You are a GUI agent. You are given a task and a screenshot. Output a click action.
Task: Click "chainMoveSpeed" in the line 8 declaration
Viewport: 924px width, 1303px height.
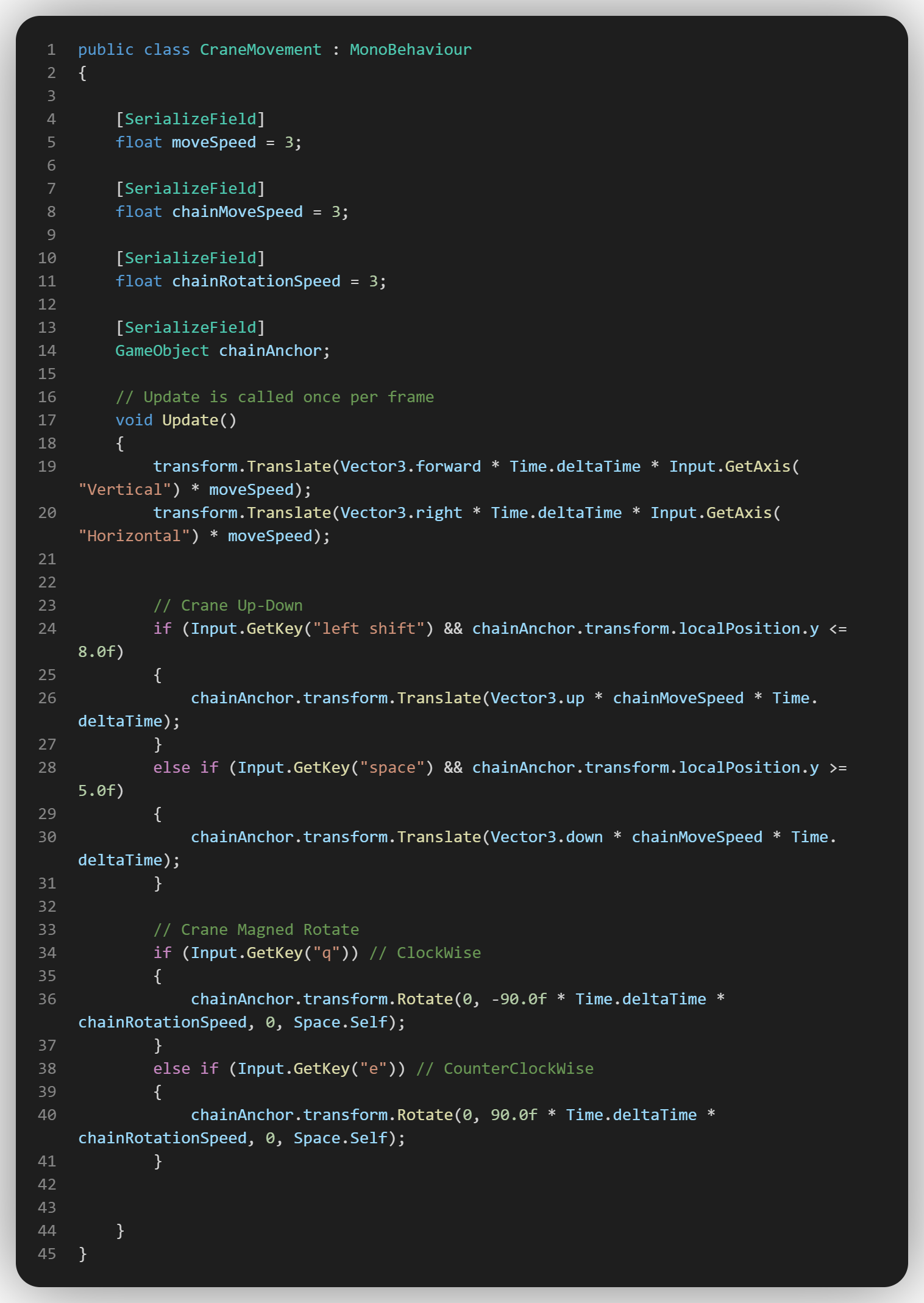coord(238,211)
